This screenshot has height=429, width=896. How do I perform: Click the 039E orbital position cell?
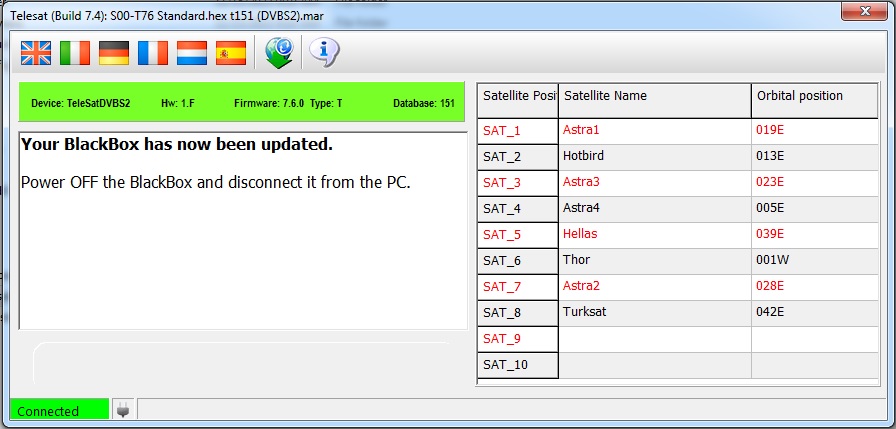(x=815, y=235)
